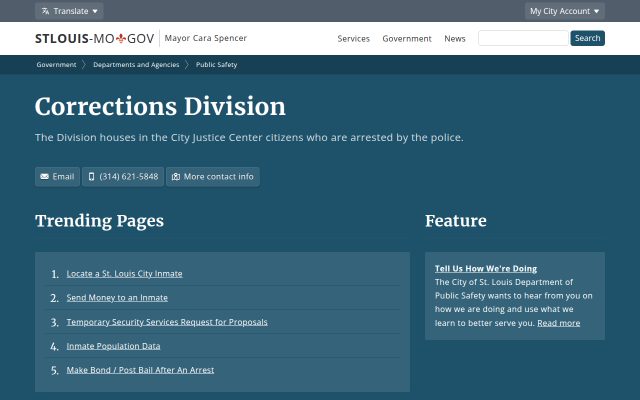
Task: Open Temporary Security Services Request for Proposals
Action: pyautogui.click(x=167, y=322)
